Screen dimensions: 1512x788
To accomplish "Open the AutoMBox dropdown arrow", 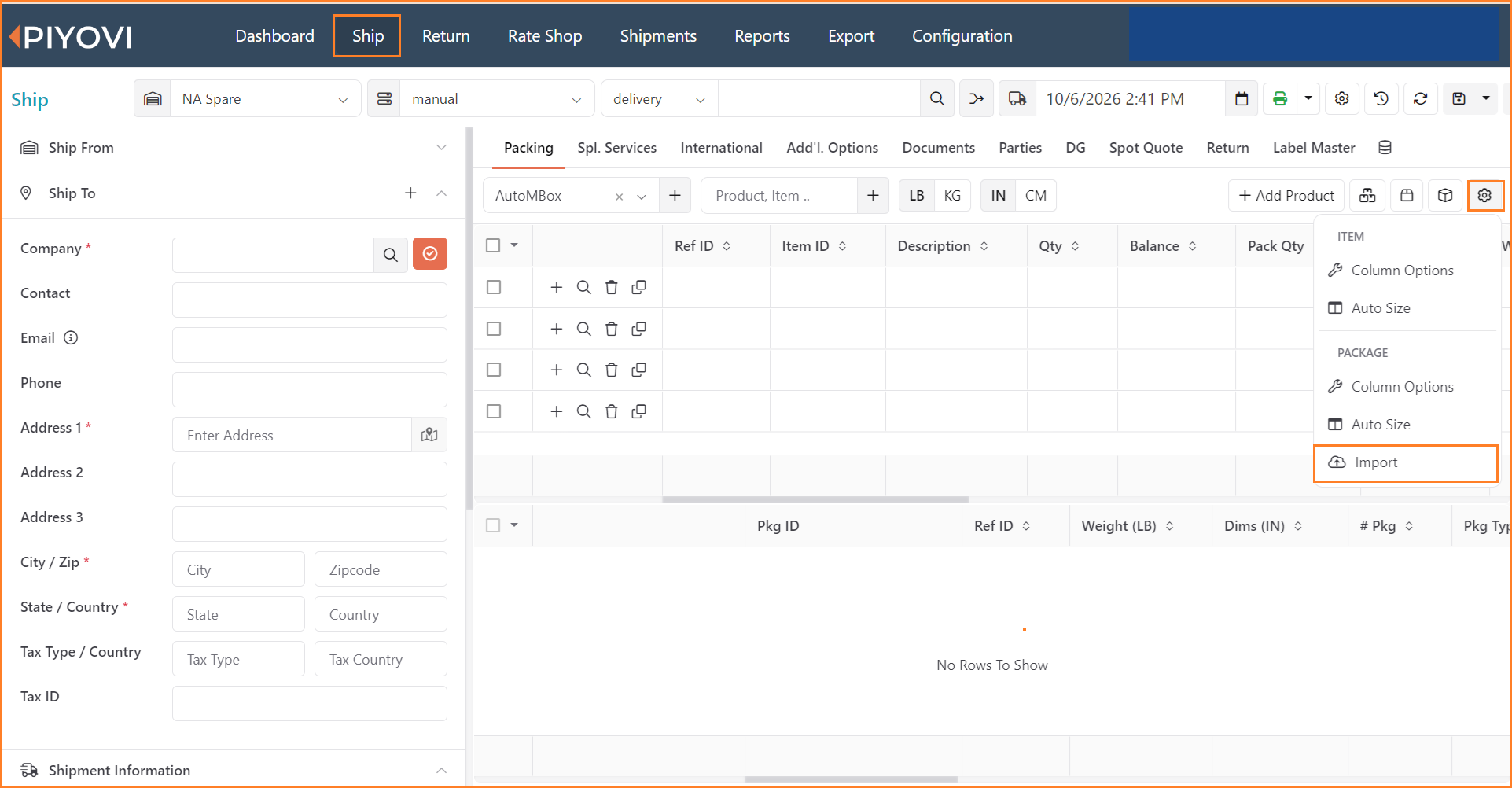I will click(x=642, y=197).
